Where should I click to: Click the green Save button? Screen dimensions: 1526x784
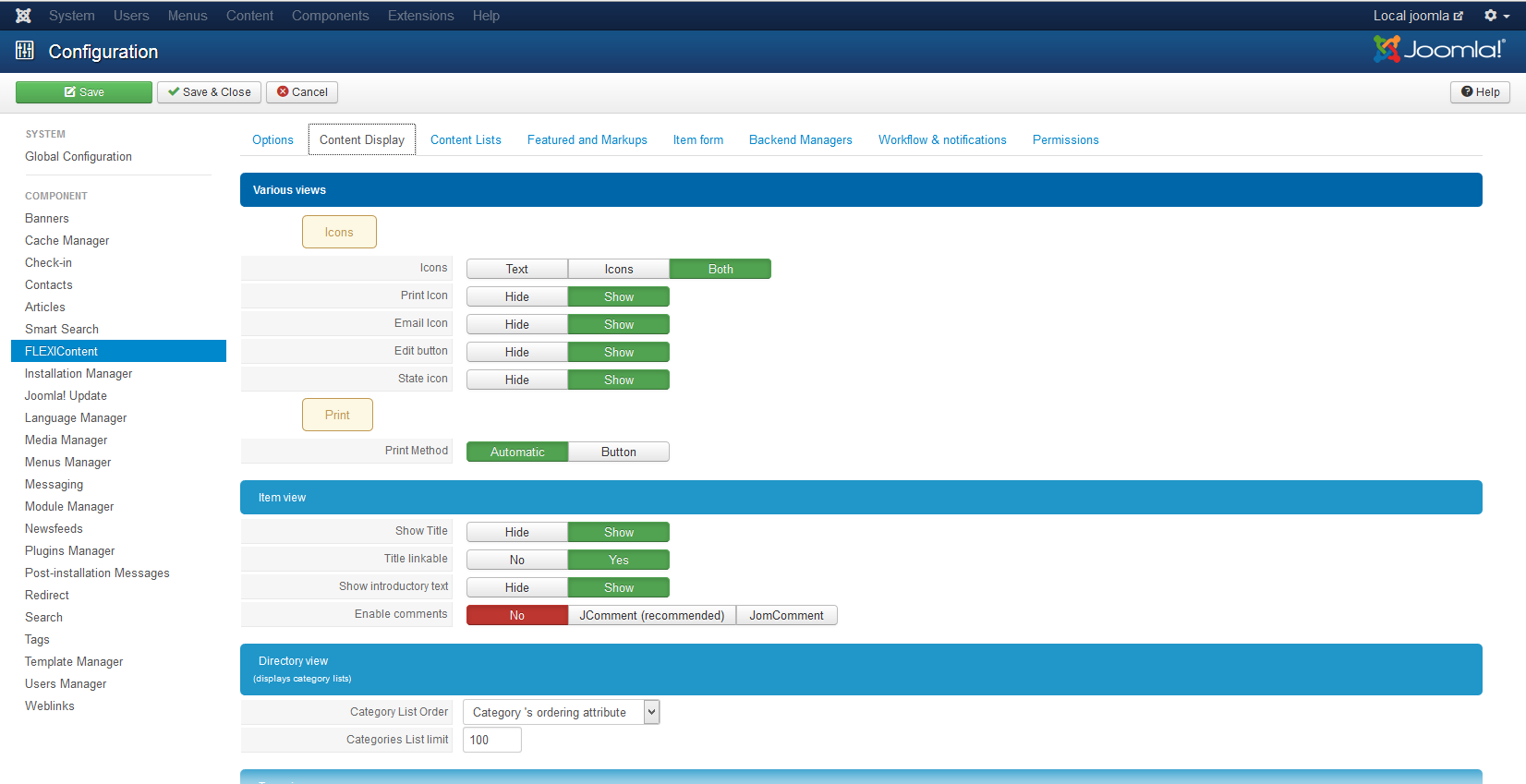click(84, 92)
